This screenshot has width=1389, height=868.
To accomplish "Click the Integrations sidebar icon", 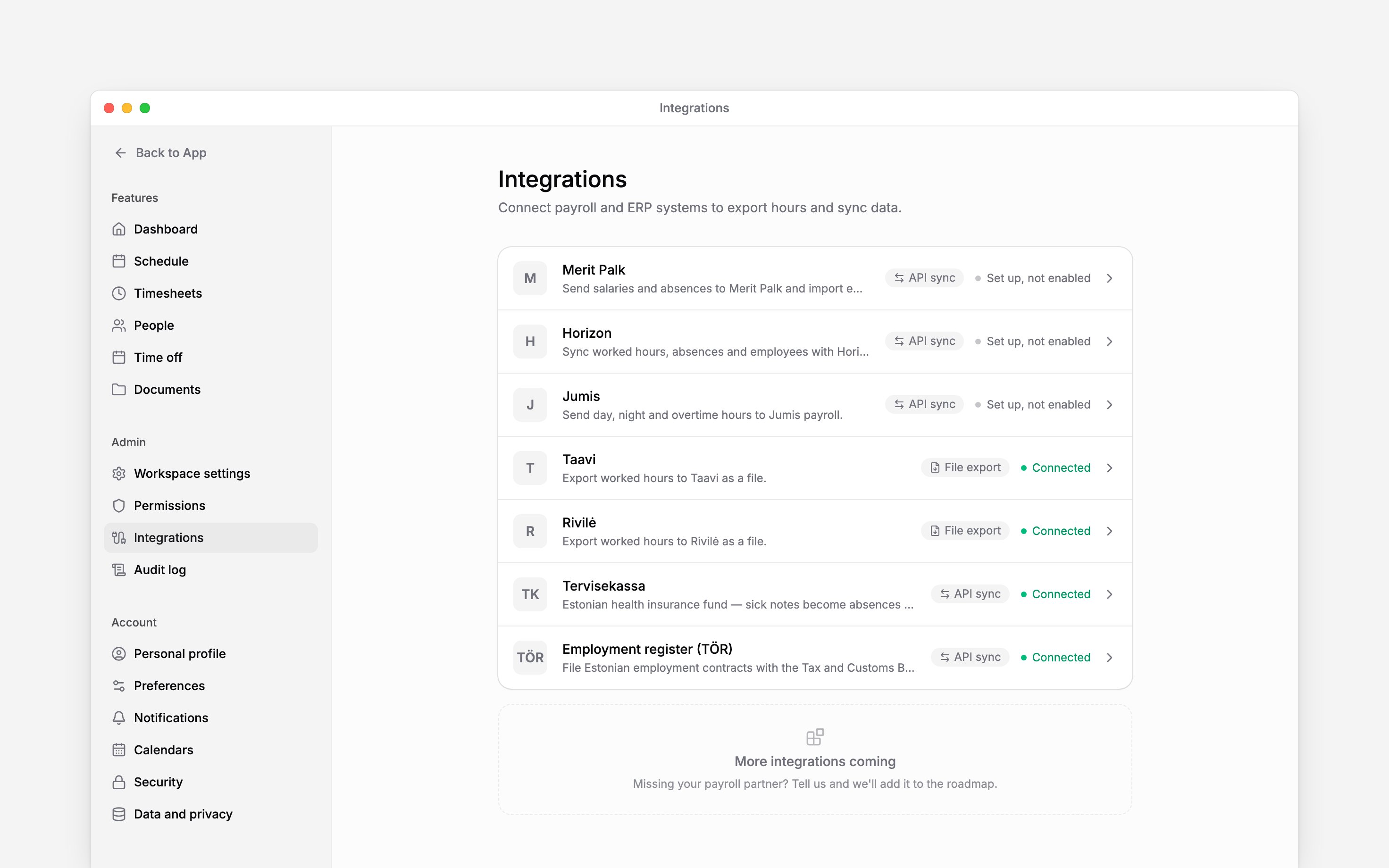I will (119, 538).
